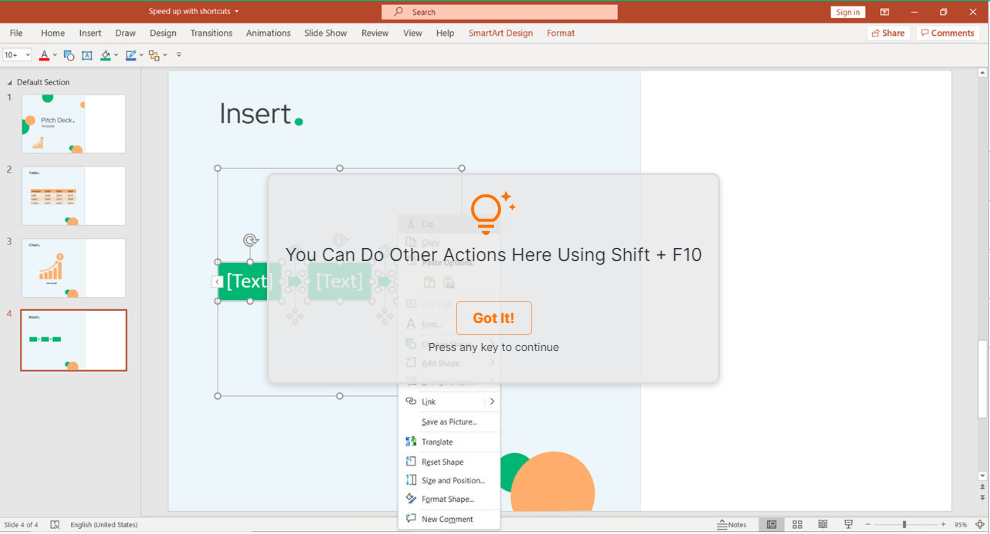Click the Share button
The image size is (990, 534).
coord(888,33)
